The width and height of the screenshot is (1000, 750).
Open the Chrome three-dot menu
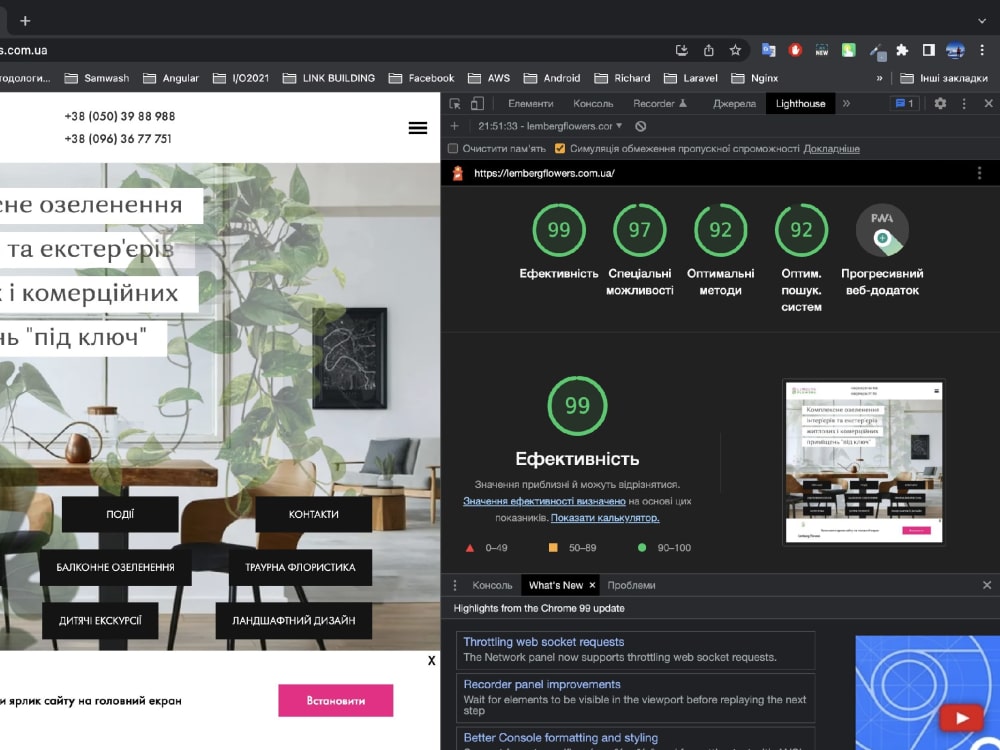pyautogui.click(x=982, y=50)
